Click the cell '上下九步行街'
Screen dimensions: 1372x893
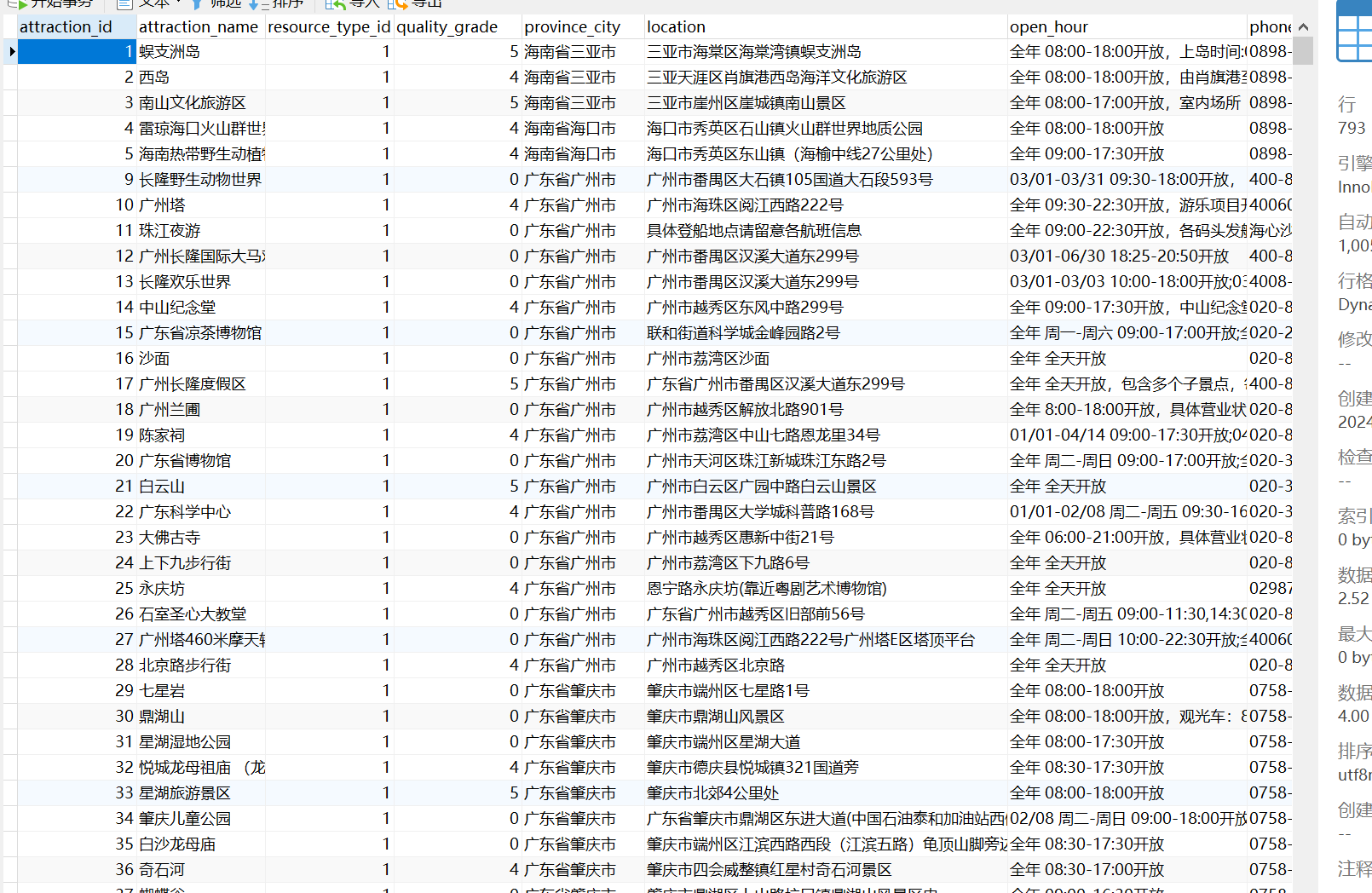[200, 563]
